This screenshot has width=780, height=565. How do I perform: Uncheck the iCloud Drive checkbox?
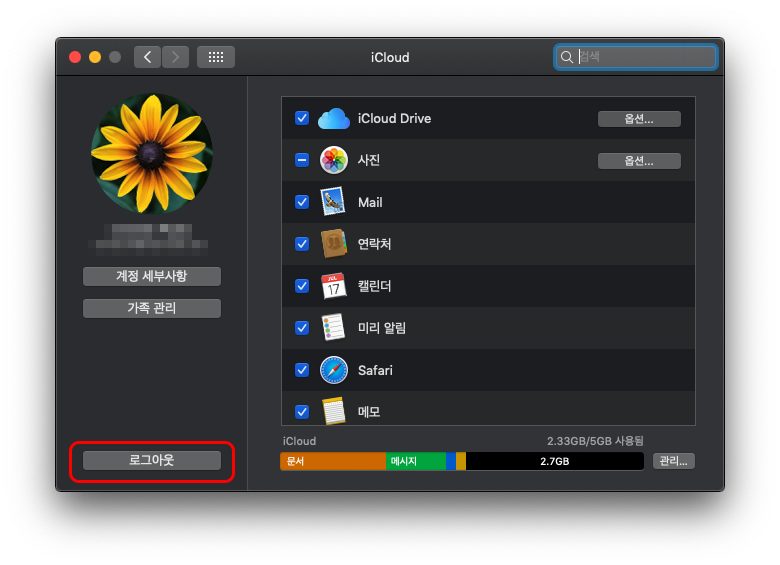(302, 118)
